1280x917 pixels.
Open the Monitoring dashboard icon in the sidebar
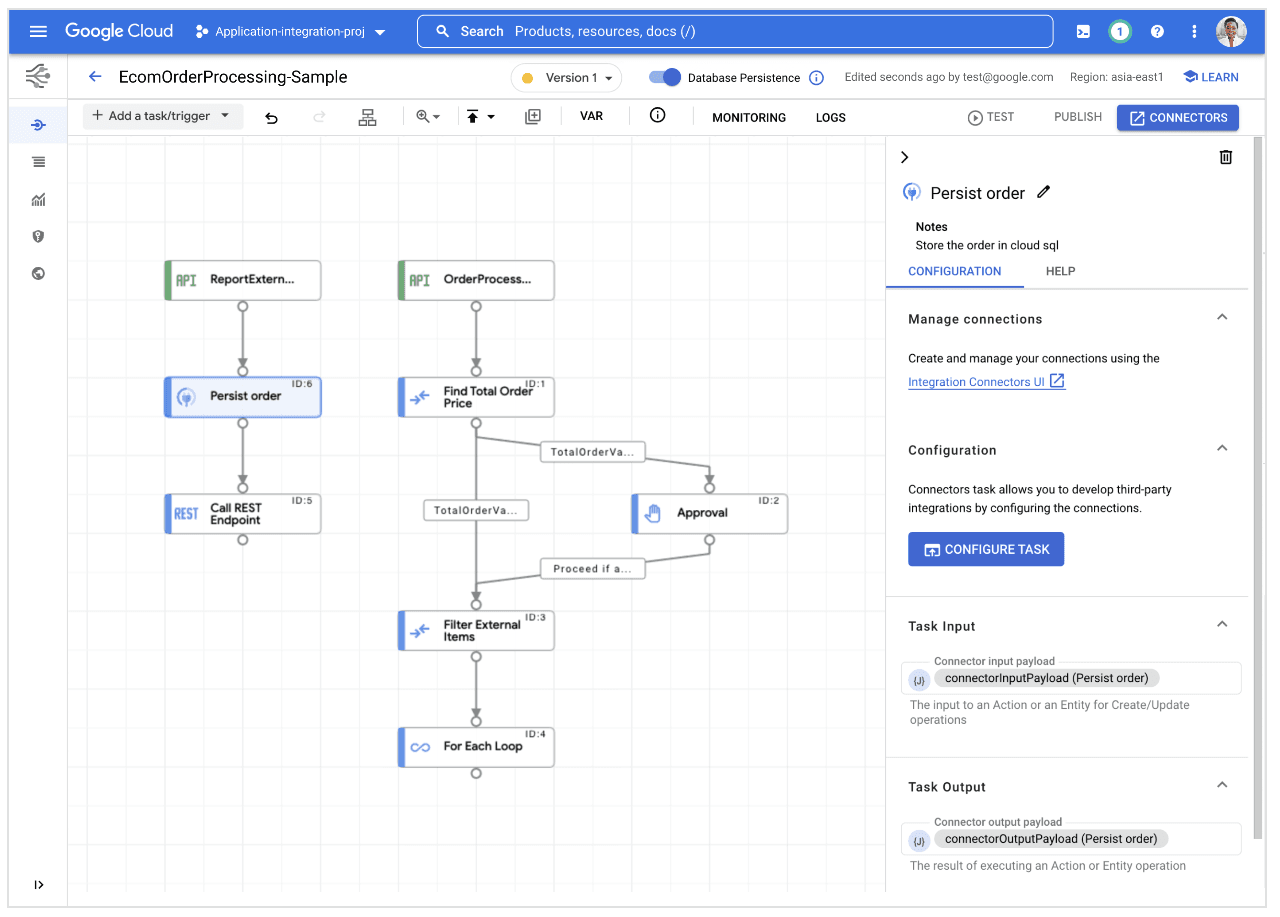pos(38,199)
